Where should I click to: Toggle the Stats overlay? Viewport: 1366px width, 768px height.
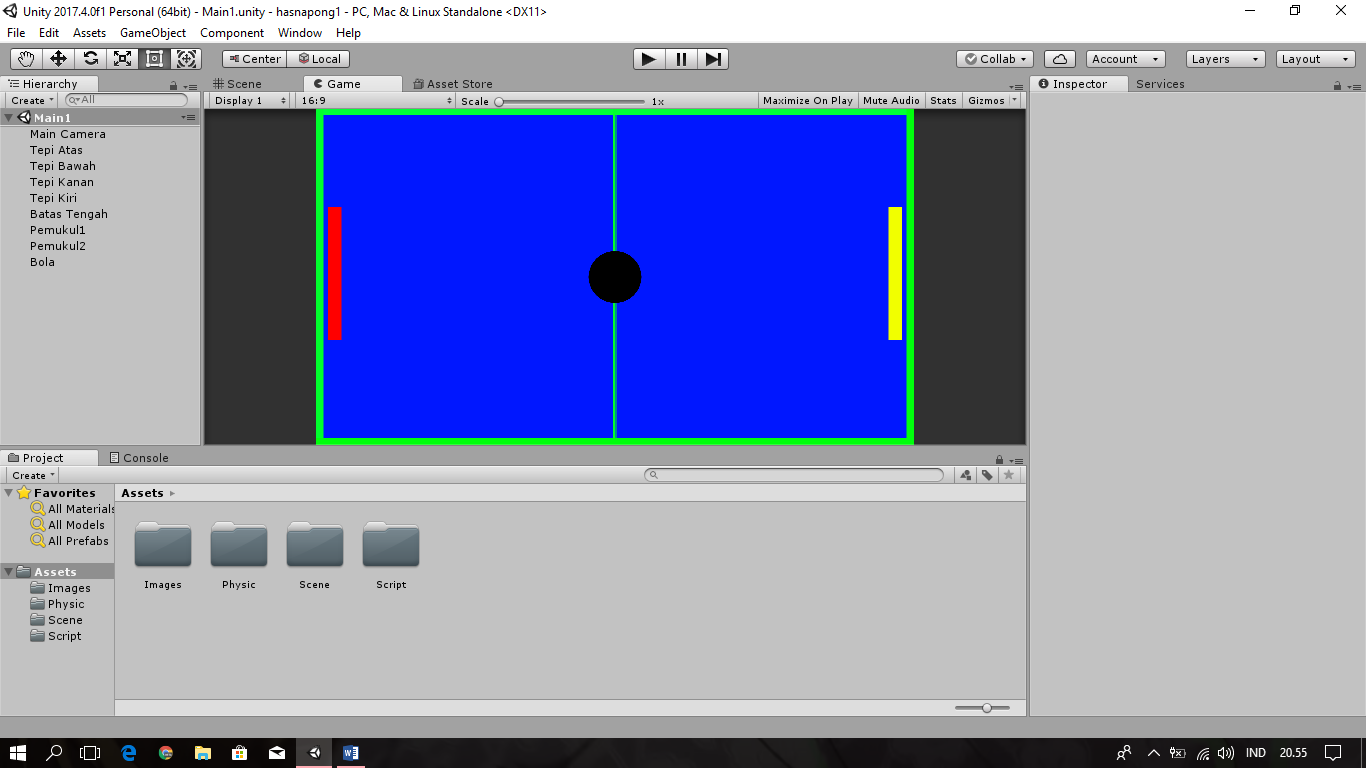[x=943, y=100]
